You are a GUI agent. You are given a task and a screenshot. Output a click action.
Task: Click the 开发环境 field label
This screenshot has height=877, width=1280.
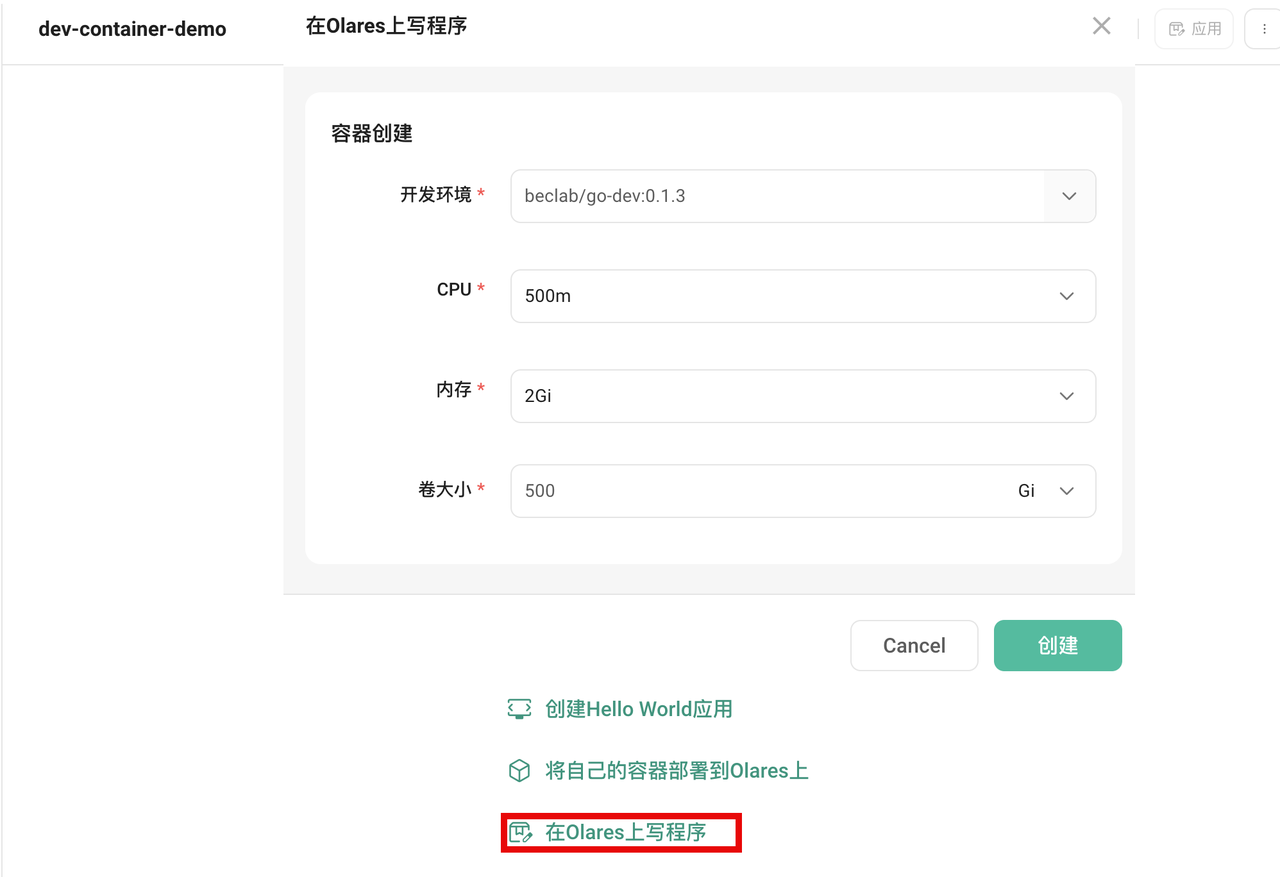click(x=436, y=195)
